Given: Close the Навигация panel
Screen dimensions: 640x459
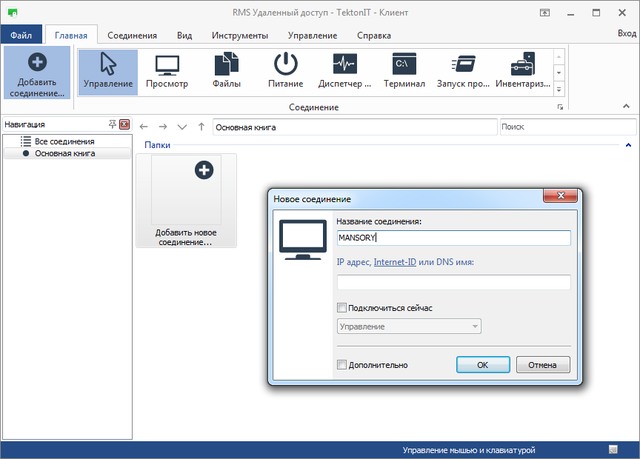Looking at the screenshot, I should [124, 125].
